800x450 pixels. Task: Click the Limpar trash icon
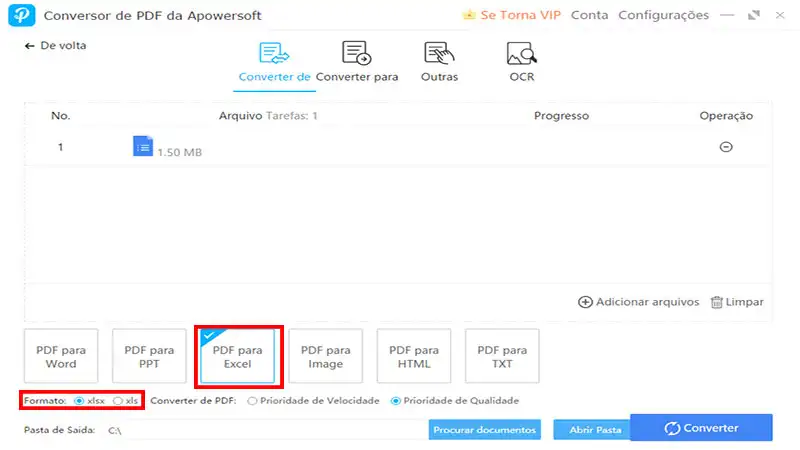[716, 302]
